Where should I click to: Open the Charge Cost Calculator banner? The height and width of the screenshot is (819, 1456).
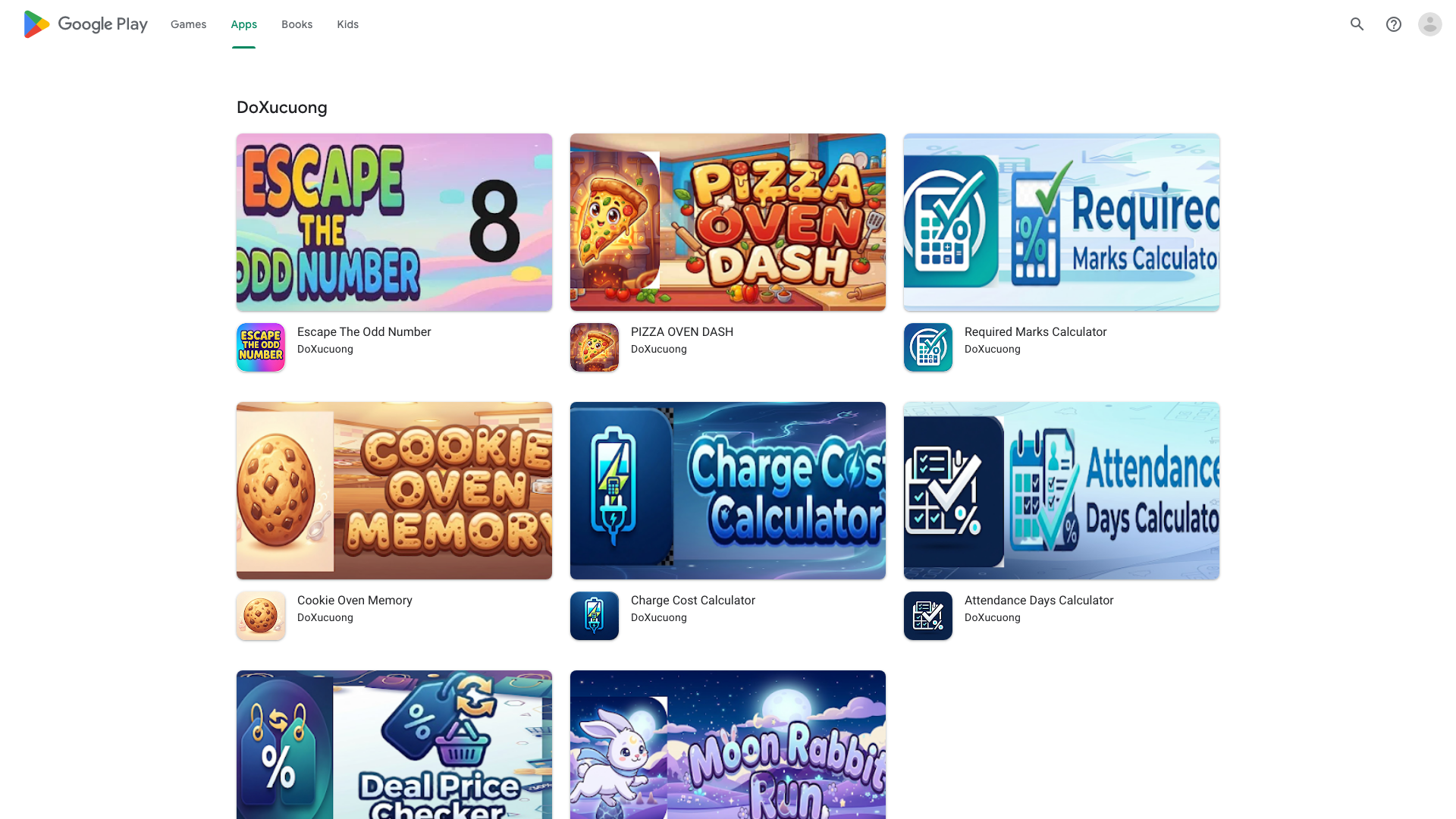(x=728, y=491)
